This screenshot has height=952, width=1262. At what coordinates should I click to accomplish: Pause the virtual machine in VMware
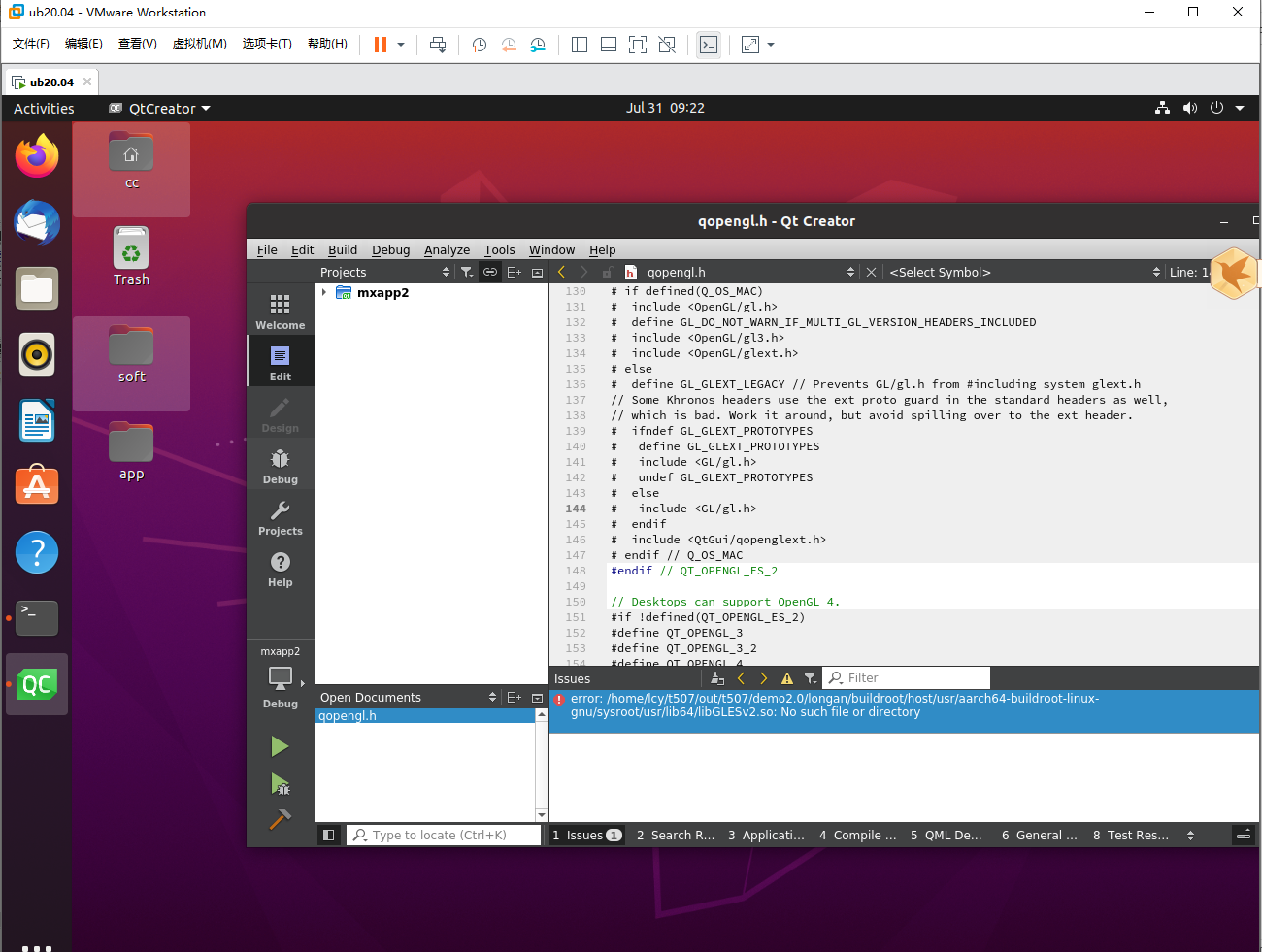pos(381,45)
